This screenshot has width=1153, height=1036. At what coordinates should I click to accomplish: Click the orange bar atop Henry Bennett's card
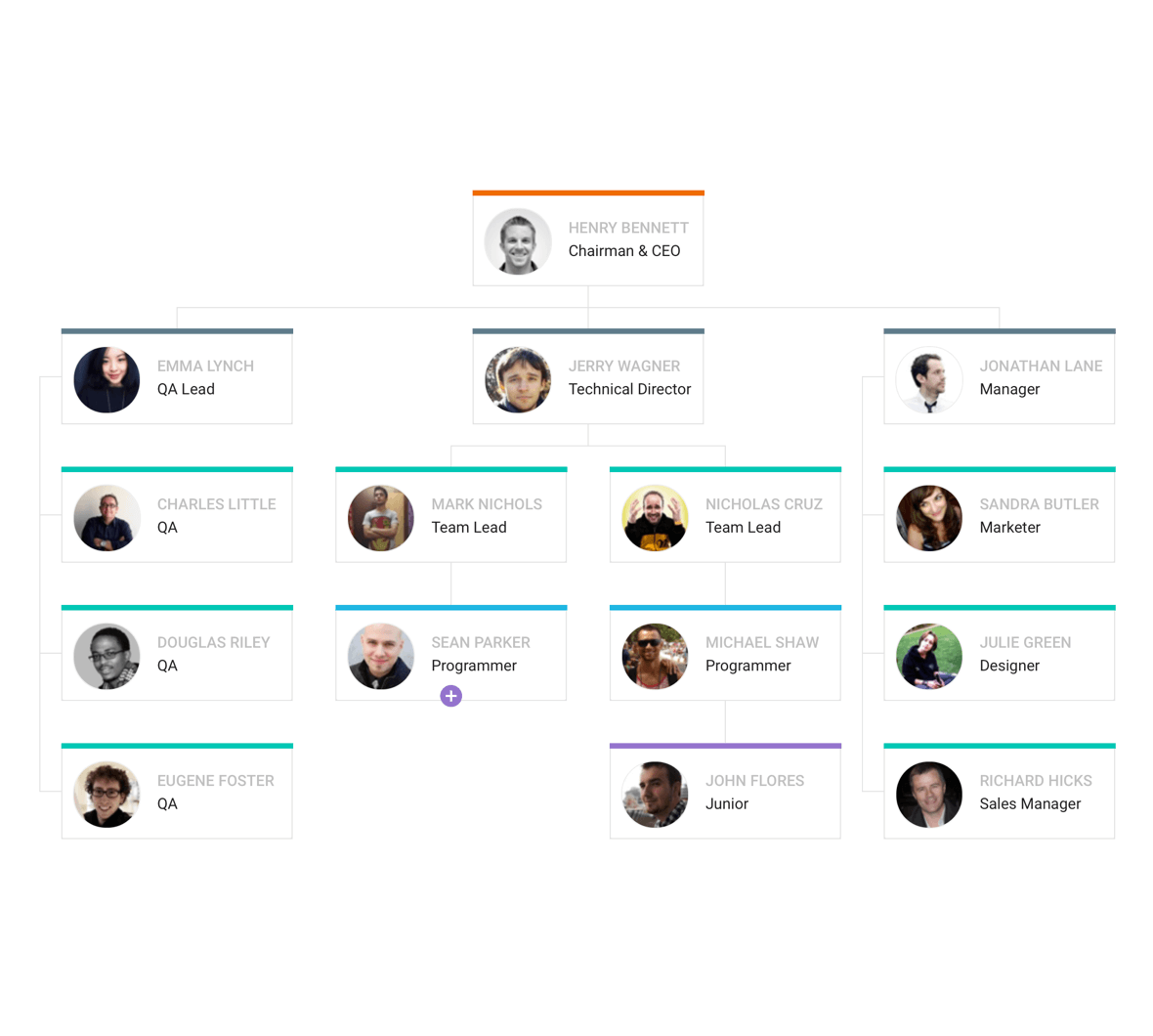click(588, 193)
